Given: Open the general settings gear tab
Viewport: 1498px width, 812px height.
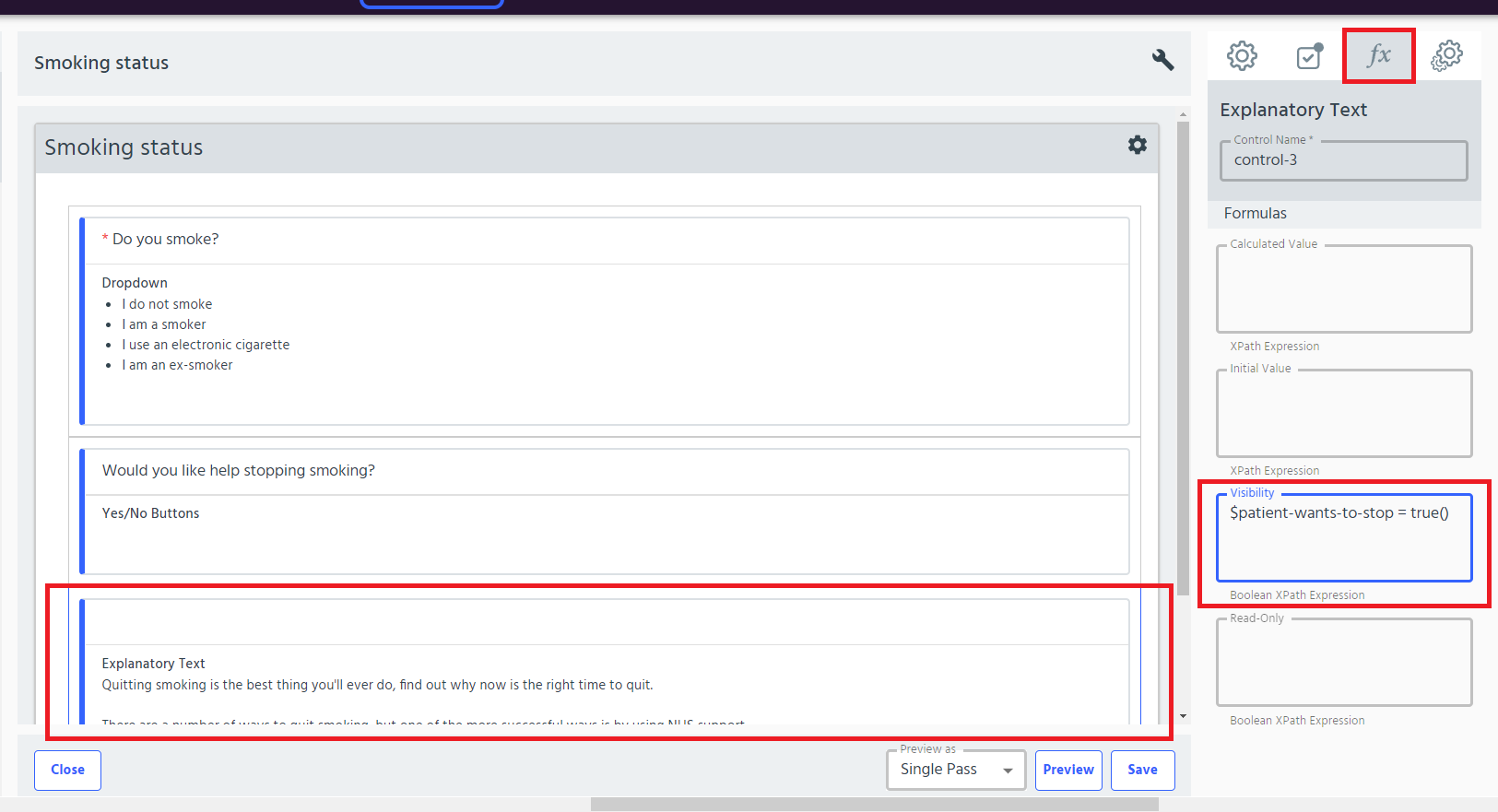Looking at the screenshot, I should click(1242, 56).
